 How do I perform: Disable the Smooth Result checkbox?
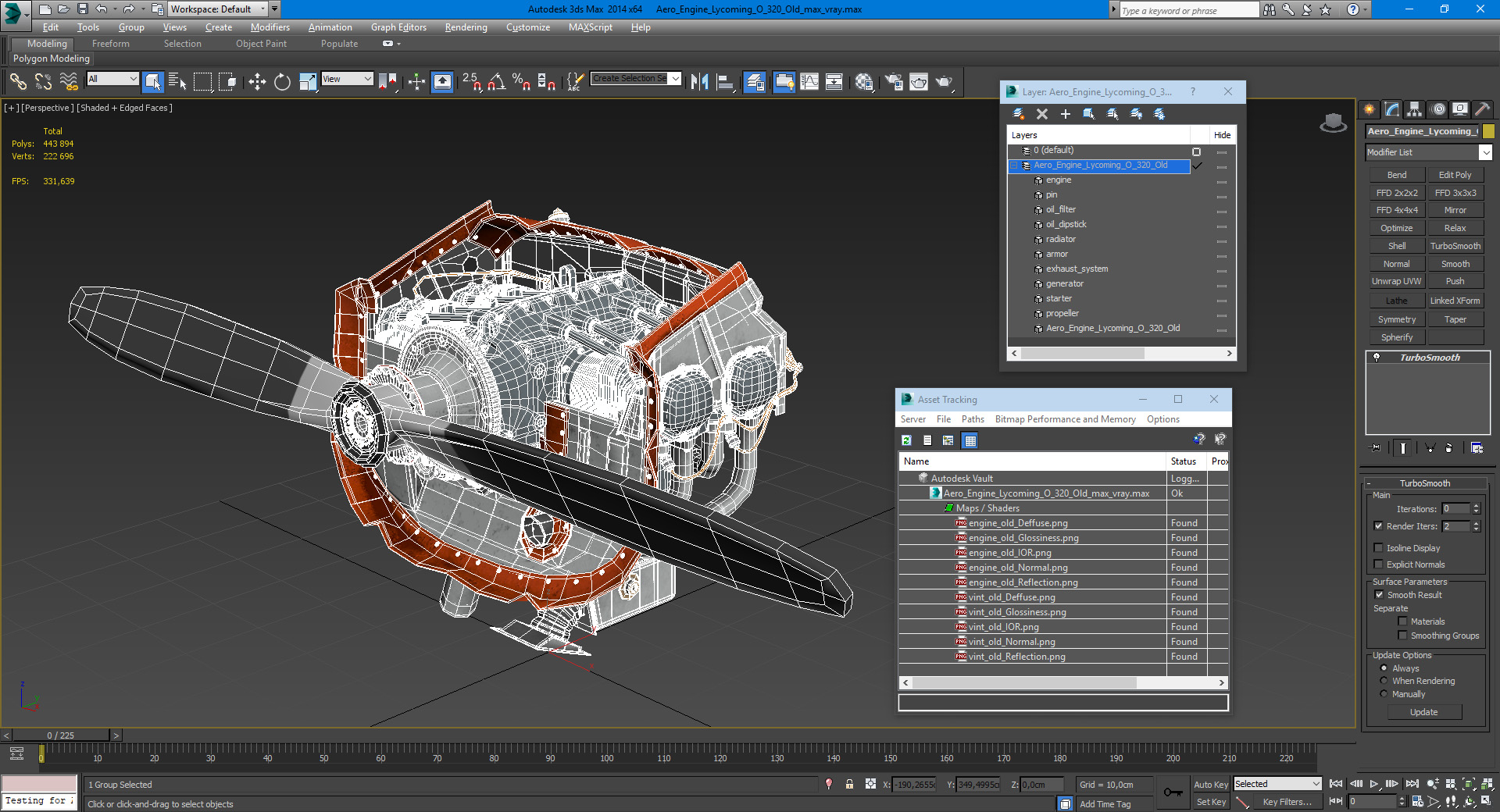tap(1379, 595)
